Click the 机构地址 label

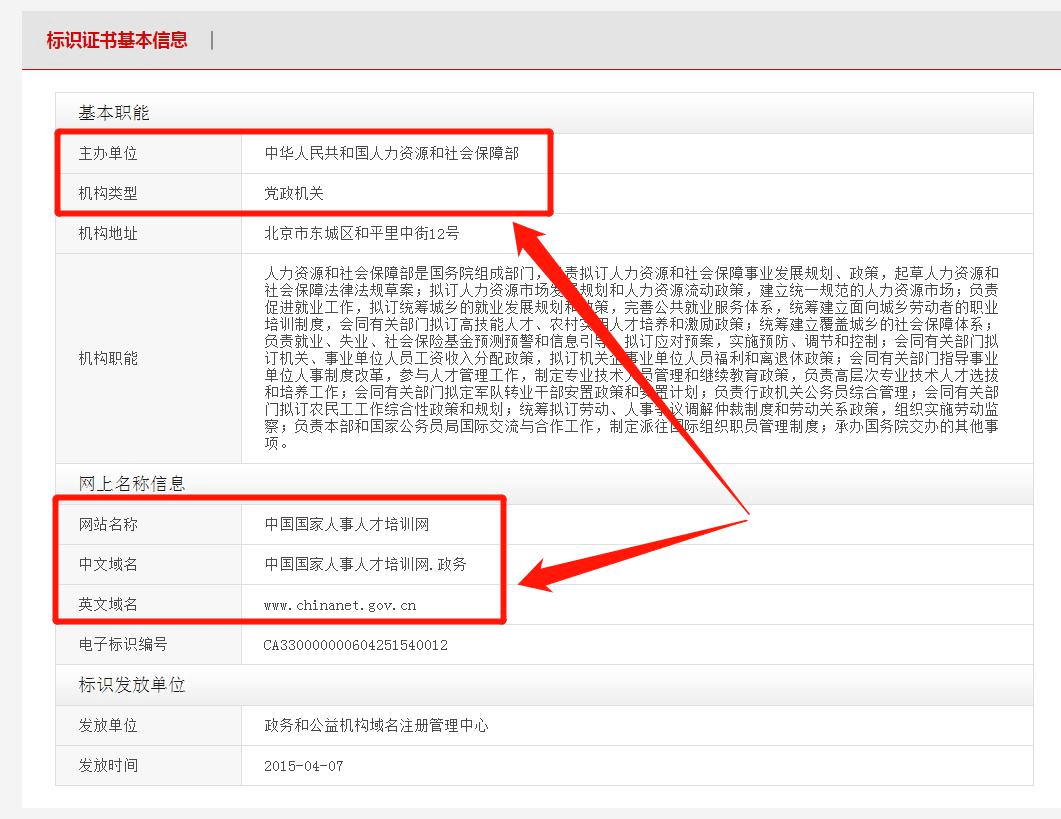[108, 234]
